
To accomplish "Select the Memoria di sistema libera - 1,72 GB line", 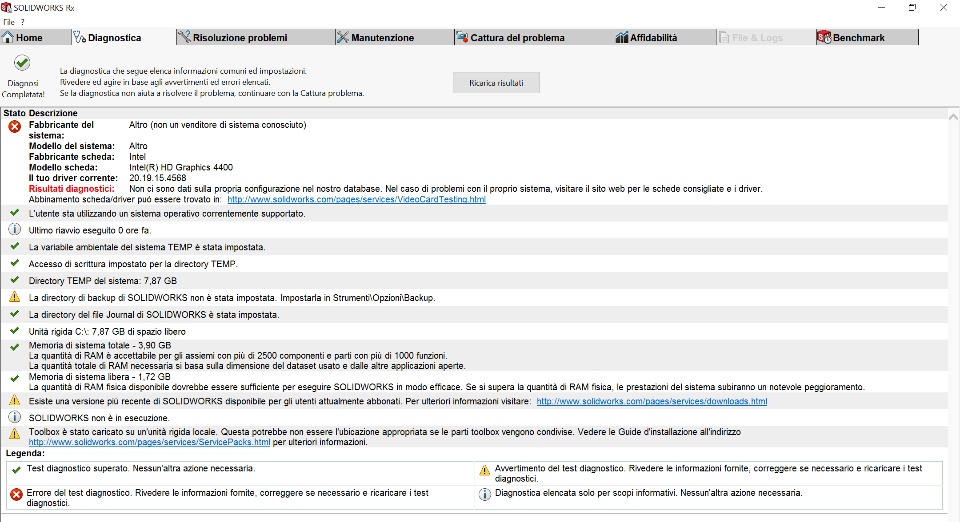I will [100, 377].
